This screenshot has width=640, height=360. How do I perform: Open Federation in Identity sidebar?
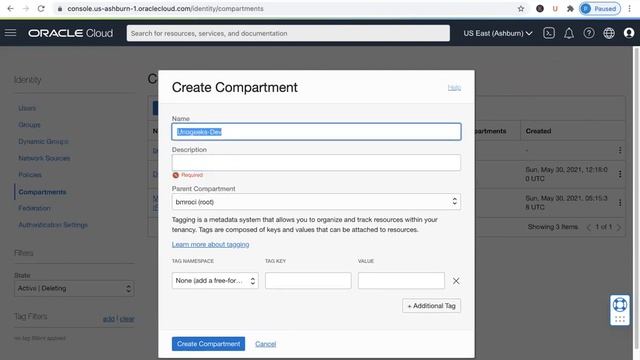(x=34, y=208)
